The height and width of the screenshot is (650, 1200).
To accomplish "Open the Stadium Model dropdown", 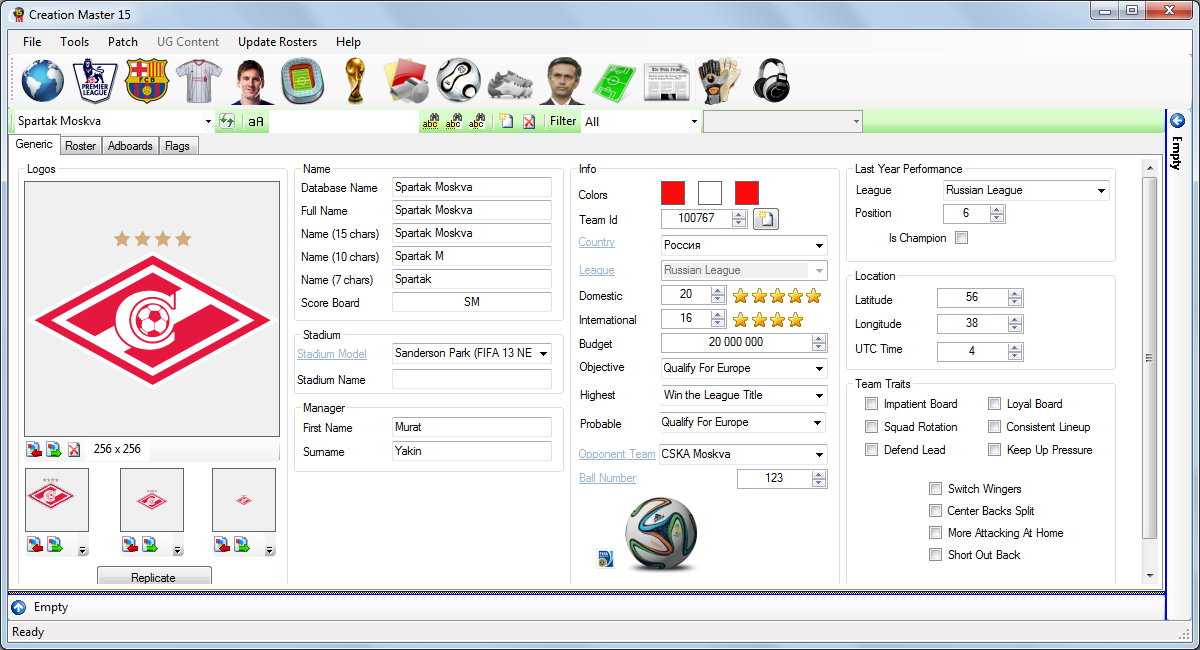I will pyautogui.click(x=545, y=353).
